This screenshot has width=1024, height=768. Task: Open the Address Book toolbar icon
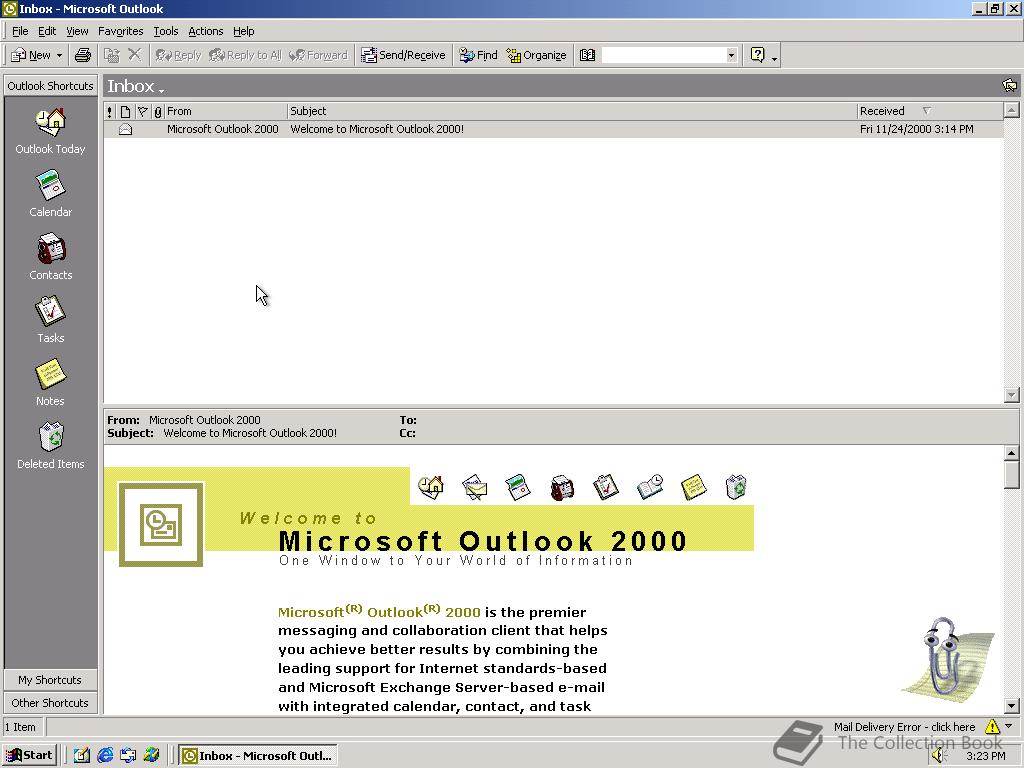click(587, 55)
